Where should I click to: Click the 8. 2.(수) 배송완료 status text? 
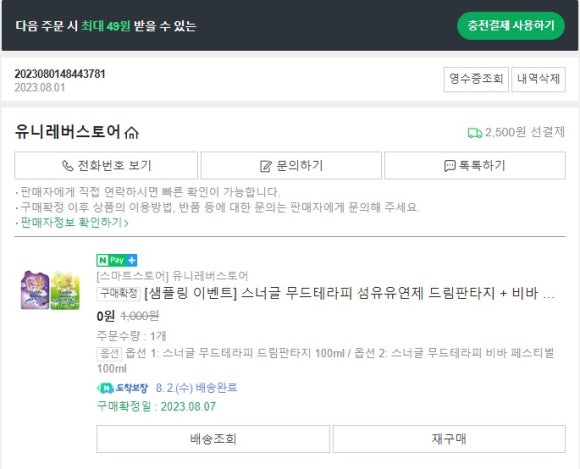(196, 388)
